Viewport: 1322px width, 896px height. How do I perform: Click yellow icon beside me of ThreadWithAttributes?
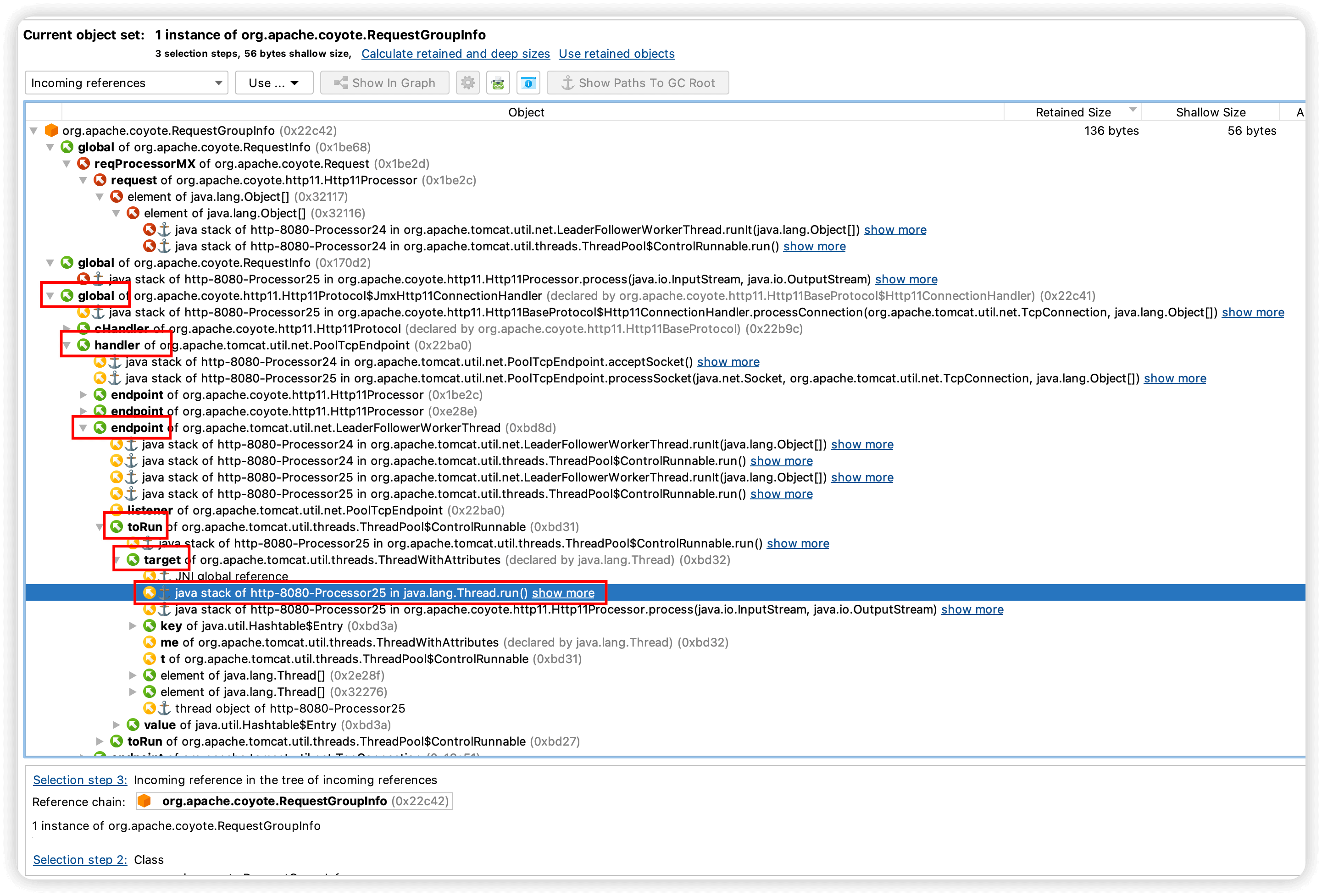click(x=150, y=642)
